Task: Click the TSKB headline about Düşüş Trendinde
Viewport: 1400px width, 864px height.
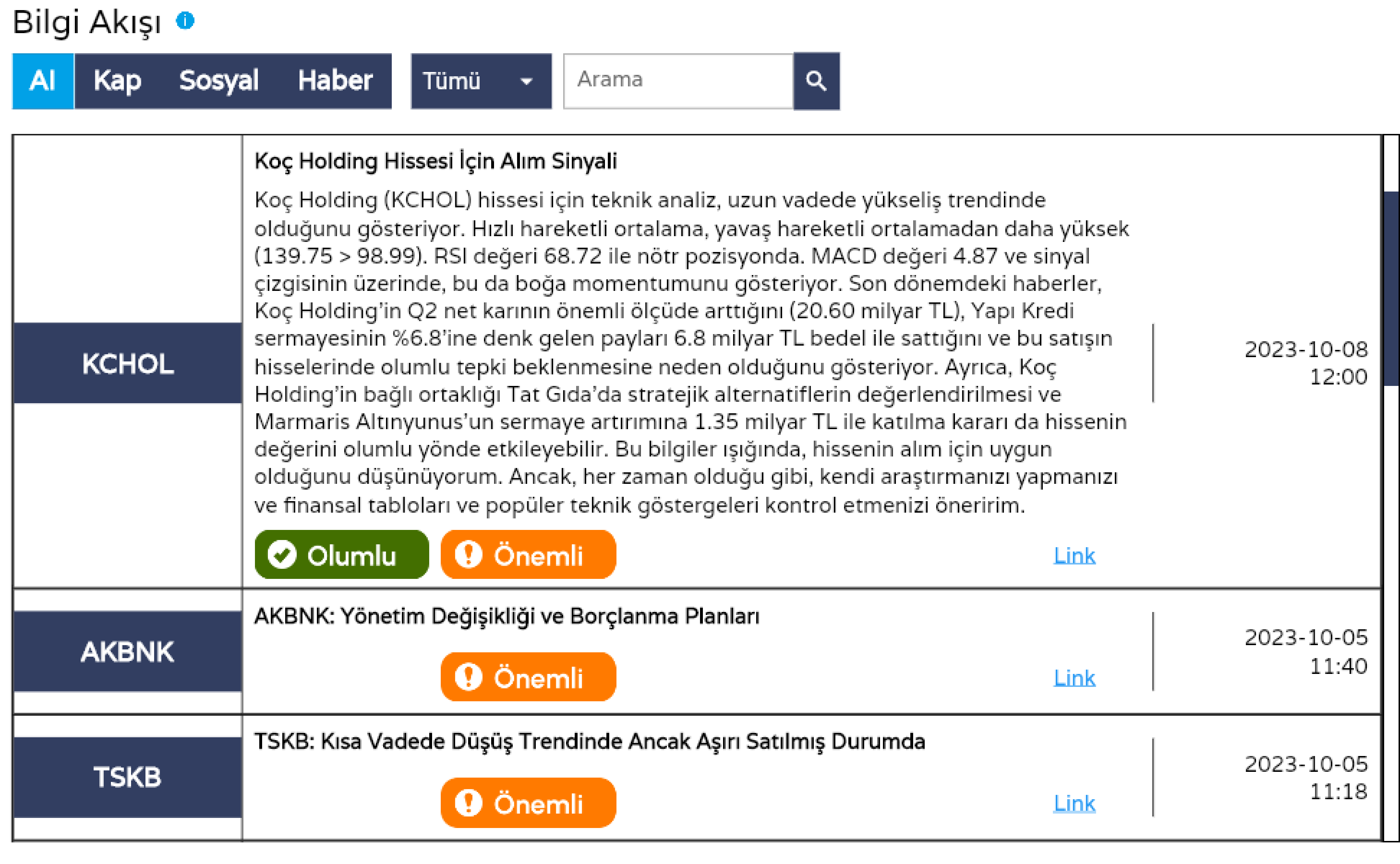Action: pos(589,741)
